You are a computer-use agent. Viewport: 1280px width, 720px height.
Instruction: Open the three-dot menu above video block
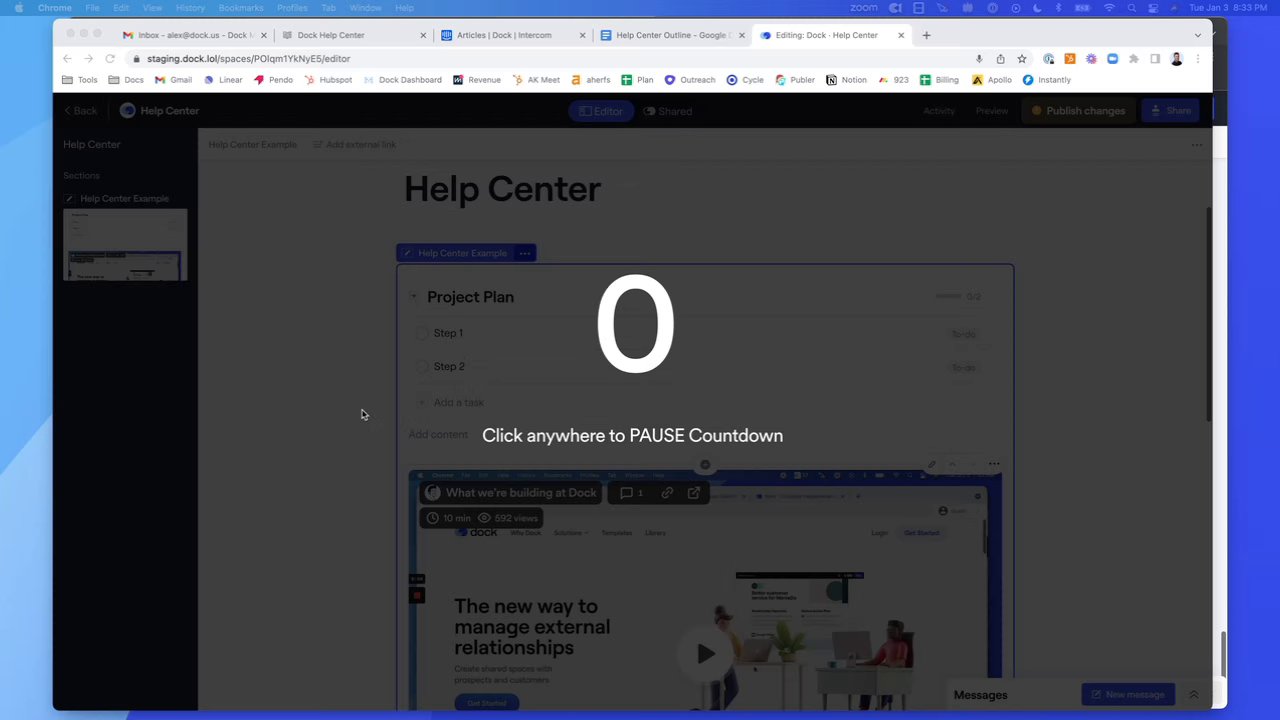point(993,464)
